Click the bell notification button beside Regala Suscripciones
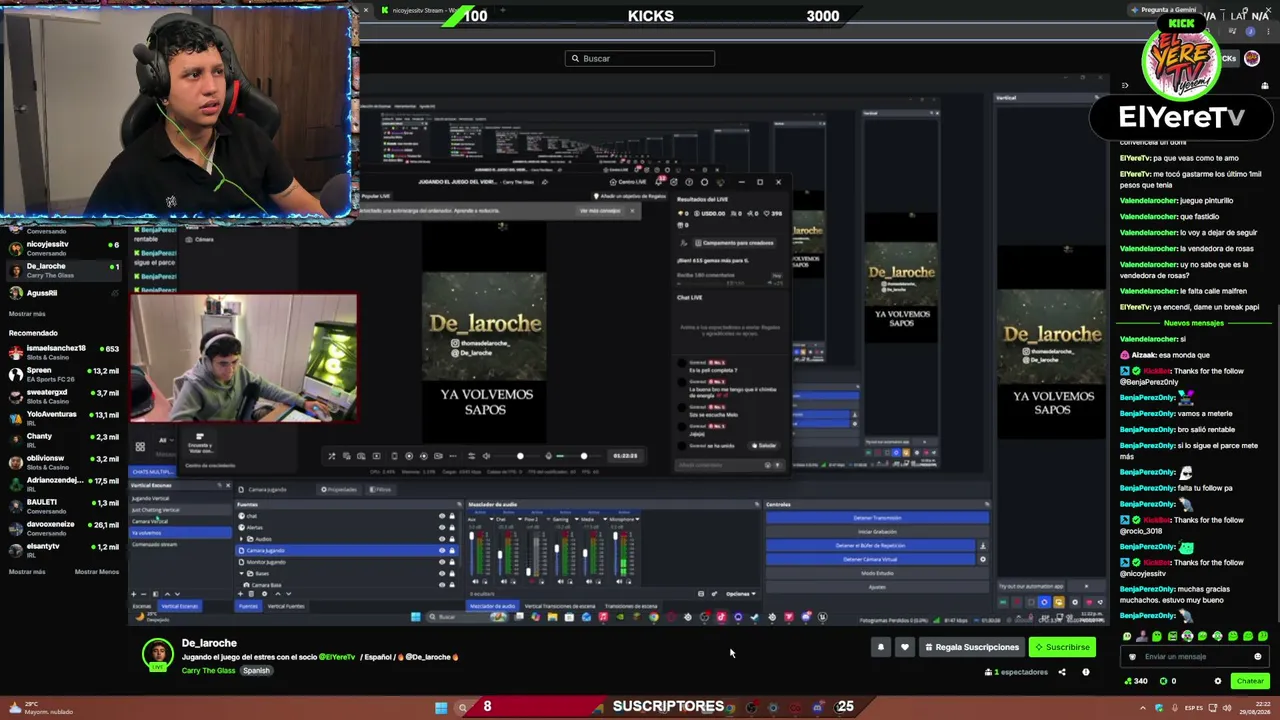Viewport: 1280px width, 720px height. click(x=881, y=647)
